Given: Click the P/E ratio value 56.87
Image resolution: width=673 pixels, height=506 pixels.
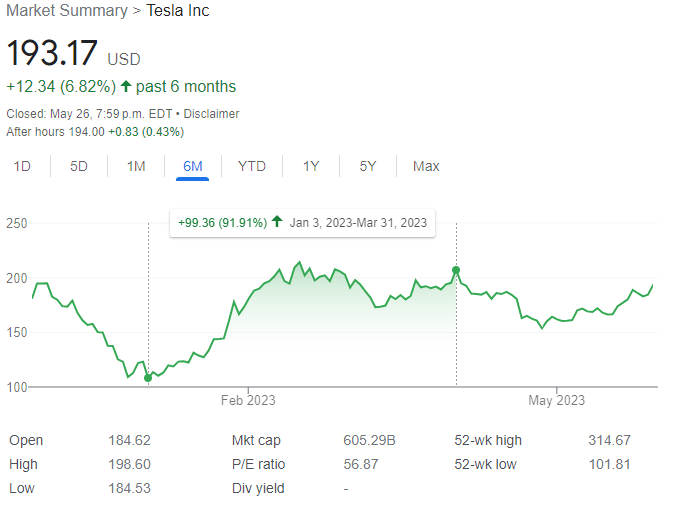Looking at the screenshot, I should tap(361, 464).
